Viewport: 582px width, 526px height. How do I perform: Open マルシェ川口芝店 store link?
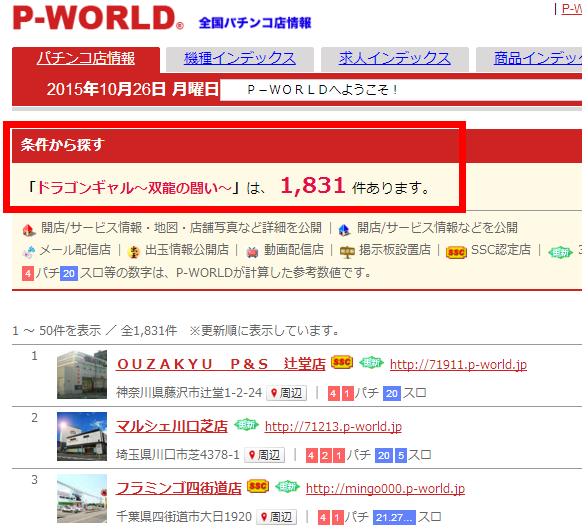click(172, 426)
